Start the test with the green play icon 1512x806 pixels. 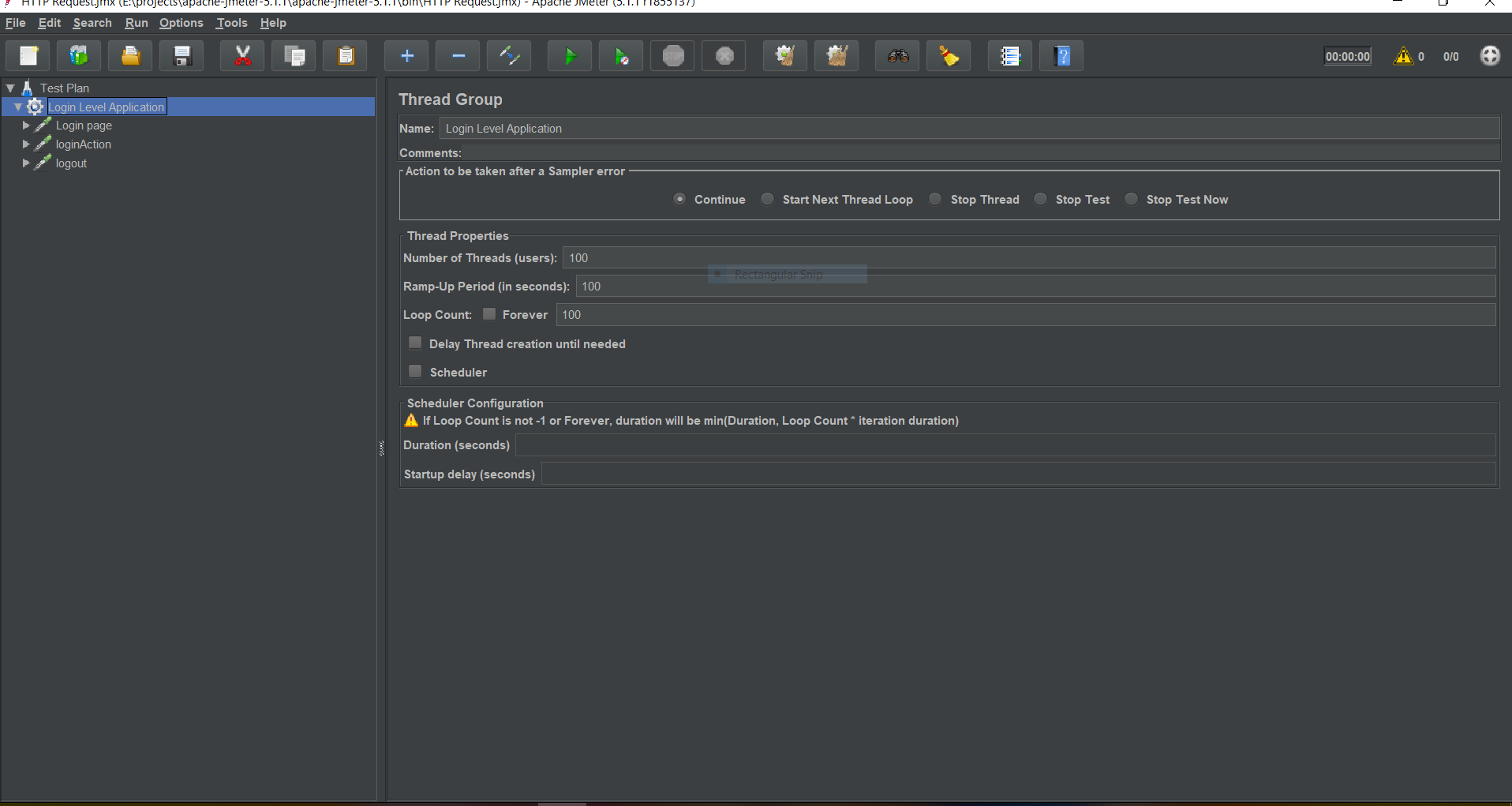tap(569, 55)
